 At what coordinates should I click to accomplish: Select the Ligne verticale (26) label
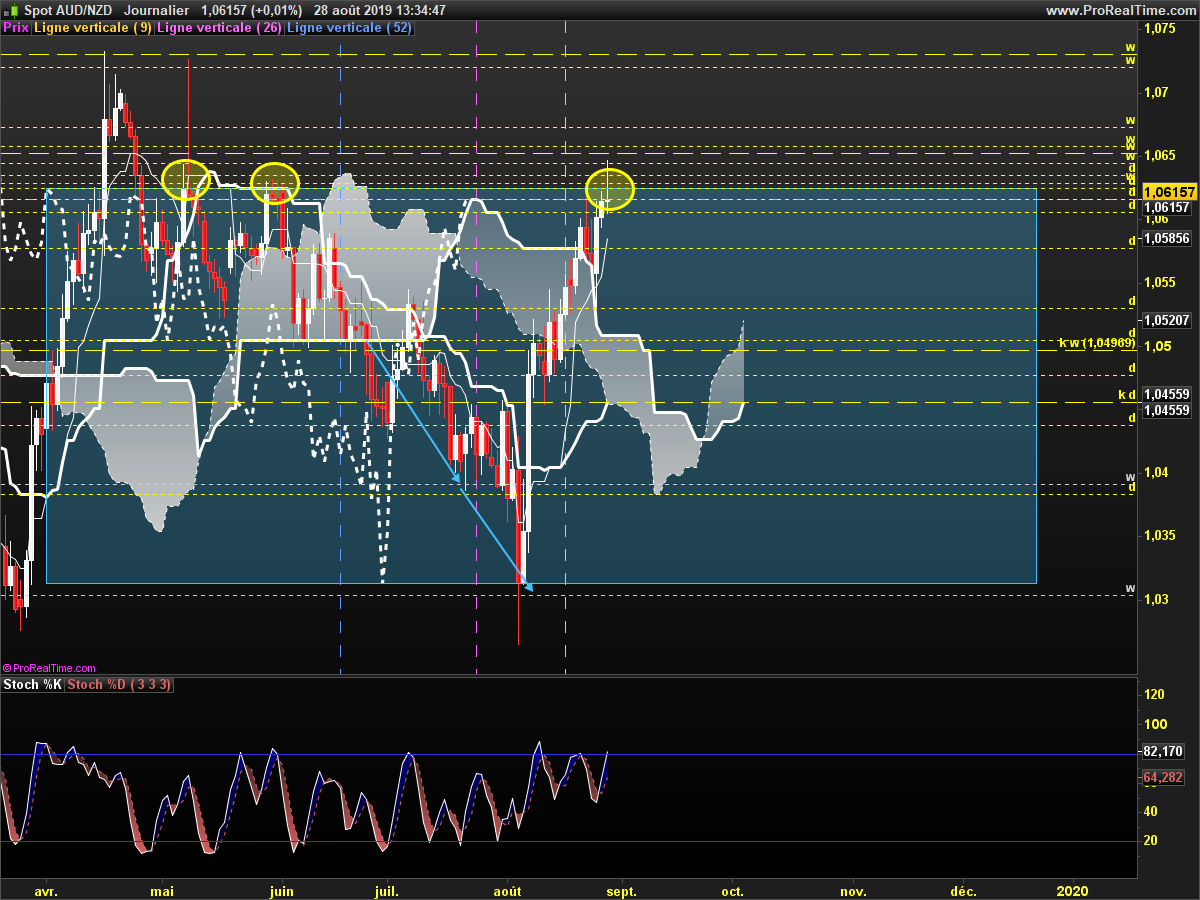pyautogui.click(x=219, y=28)
